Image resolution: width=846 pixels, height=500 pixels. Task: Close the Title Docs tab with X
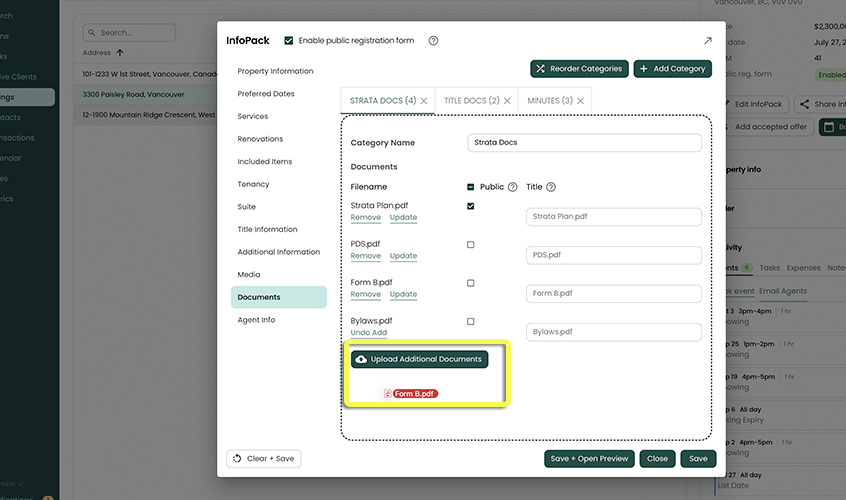pyautogui.click(x=507, y=101)
